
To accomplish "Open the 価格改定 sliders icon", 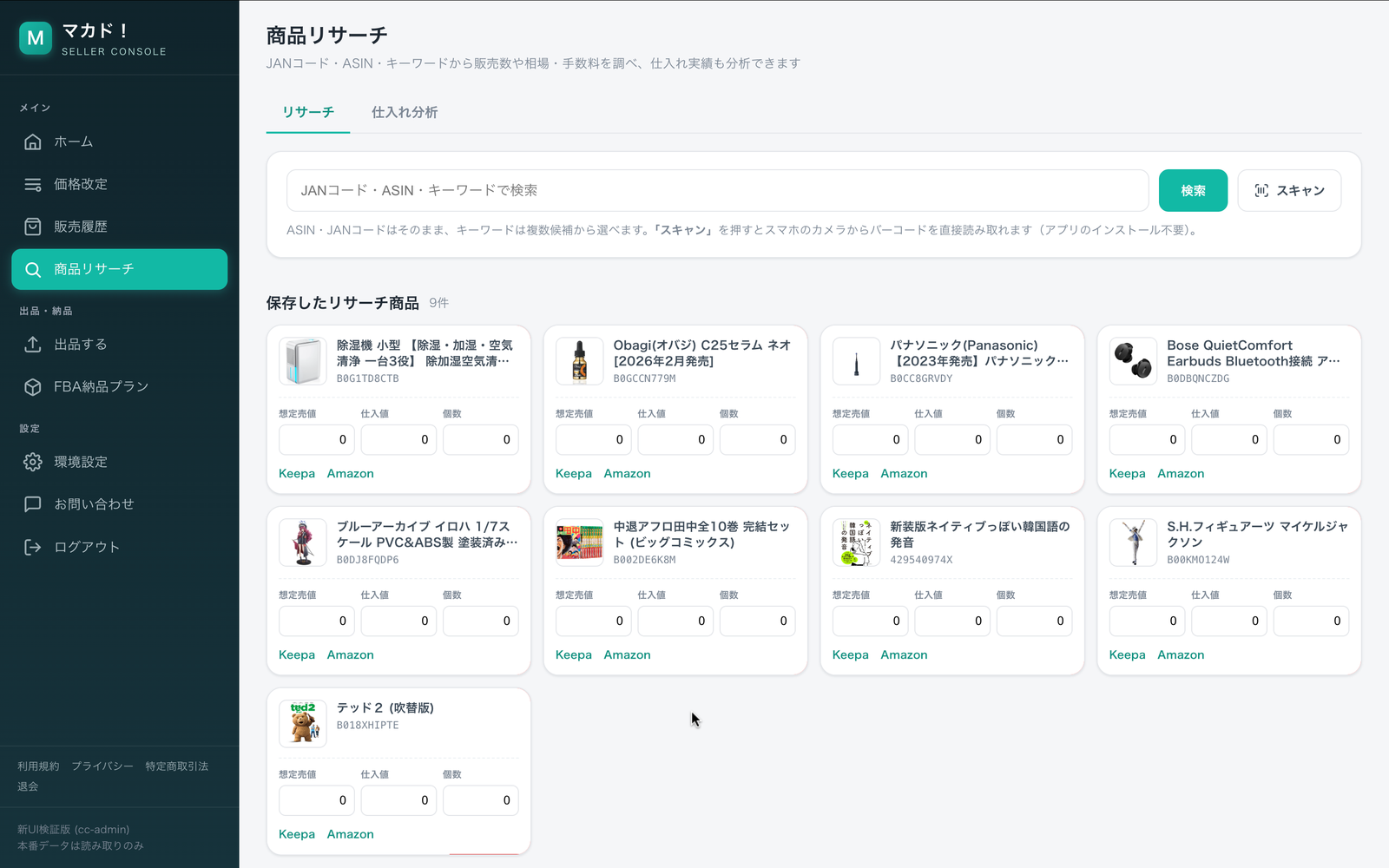I will pyautogui.click(x=33, y=184).
